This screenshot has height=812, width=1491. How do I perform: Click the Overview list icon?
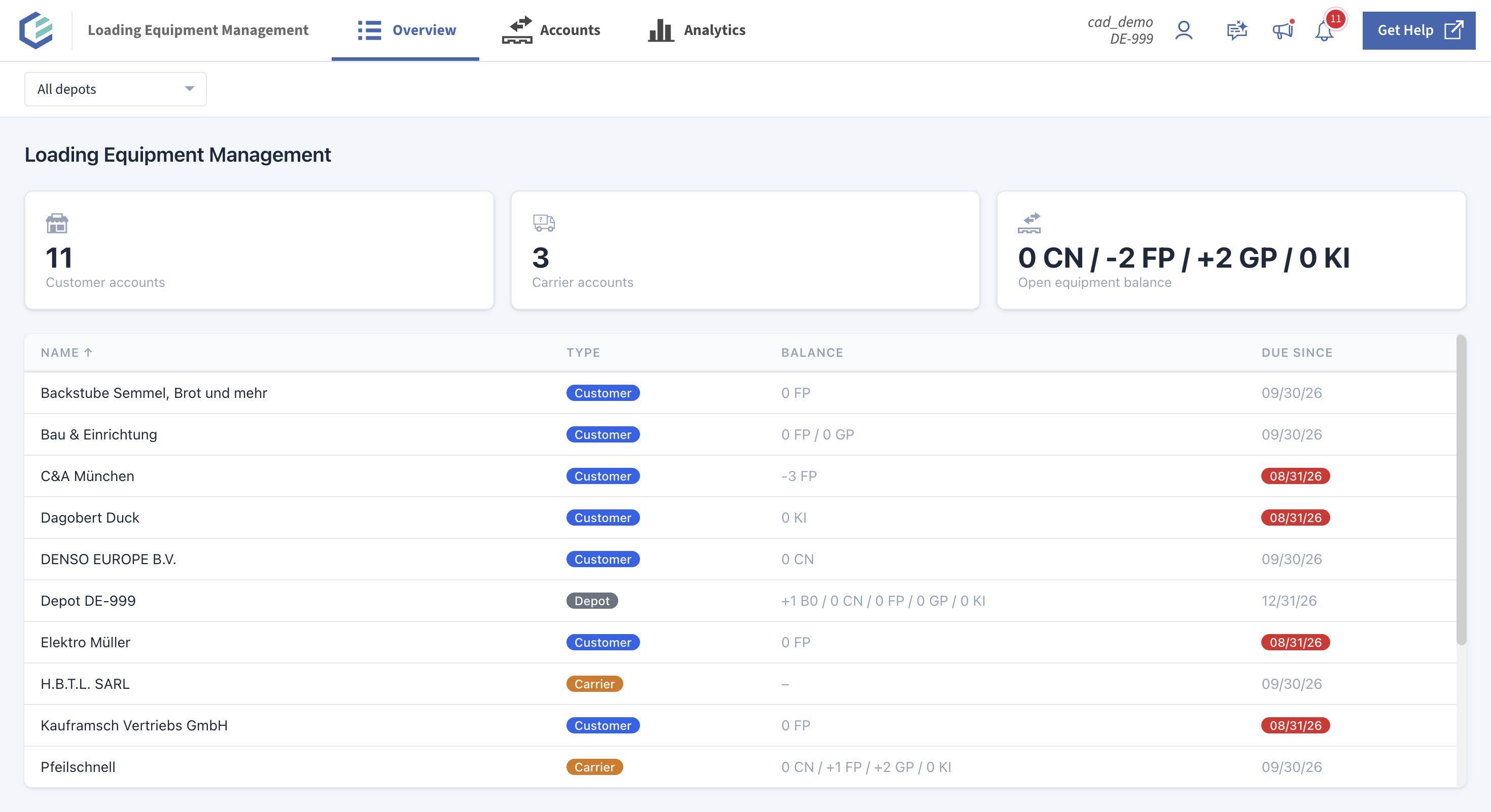[x=369, y=30]
